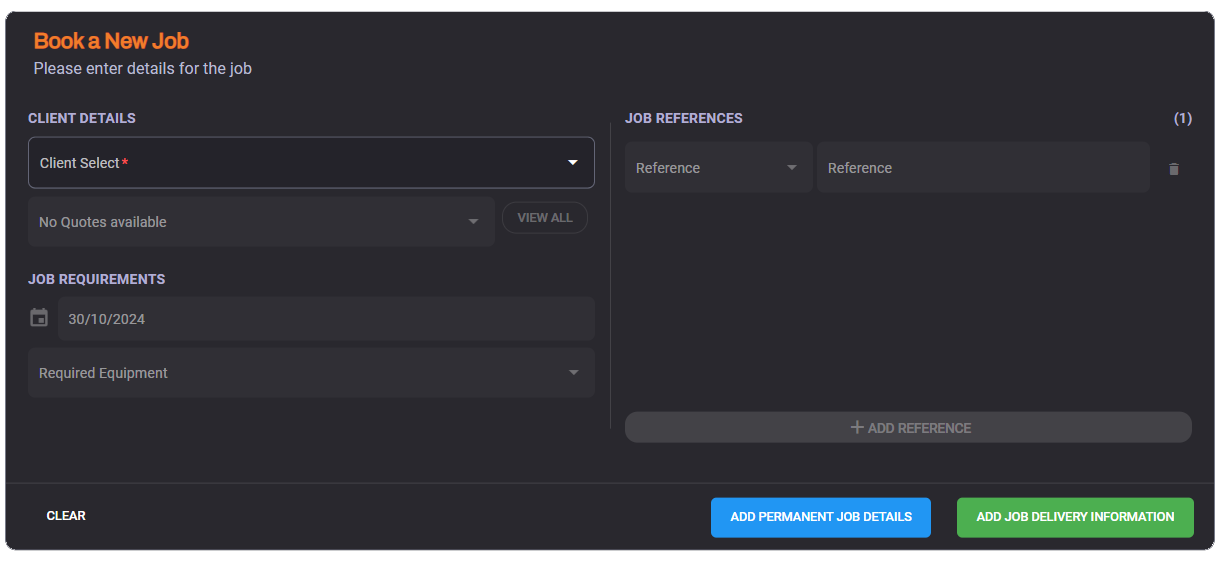Click the 'Please enter details for the job' text
This screenshot has height=566, width=1226.
click(143, 69)
